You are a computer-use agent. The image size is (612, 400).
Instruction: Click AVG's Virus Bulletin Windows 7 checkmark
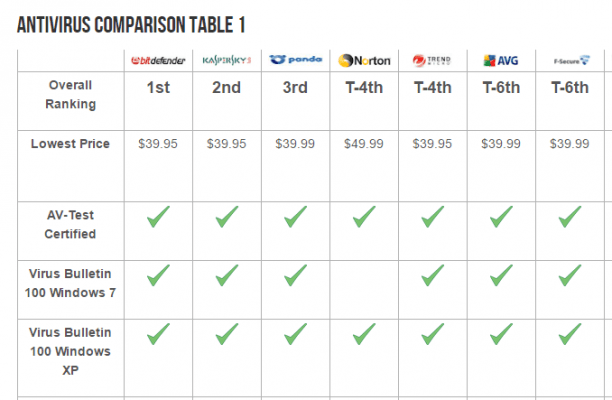pos(500,274)
